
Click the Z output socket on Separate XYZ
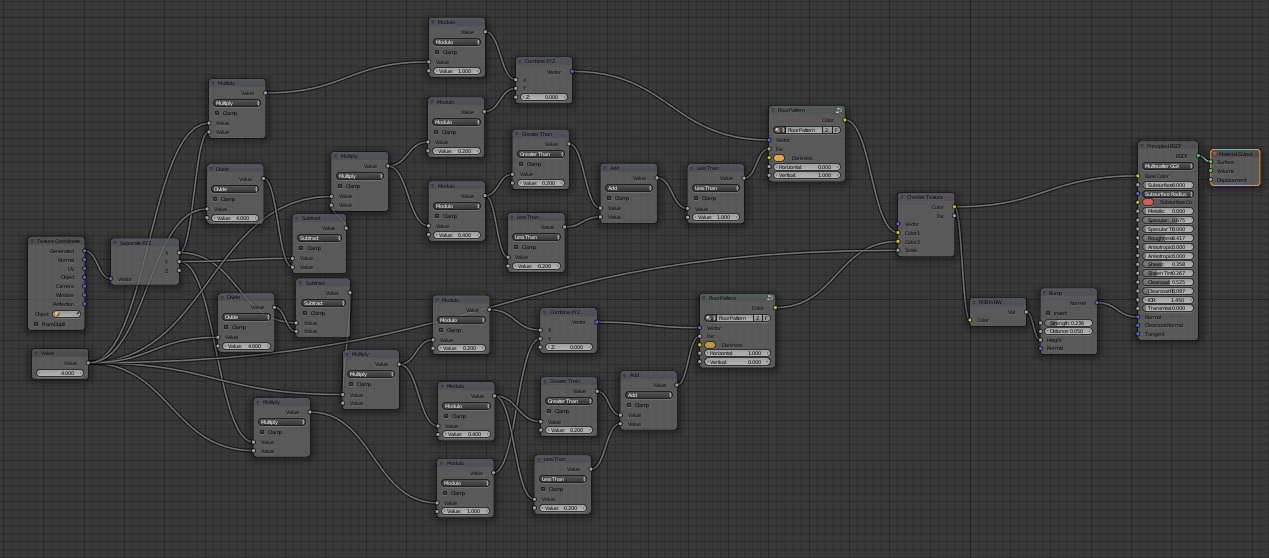[179, 271]
